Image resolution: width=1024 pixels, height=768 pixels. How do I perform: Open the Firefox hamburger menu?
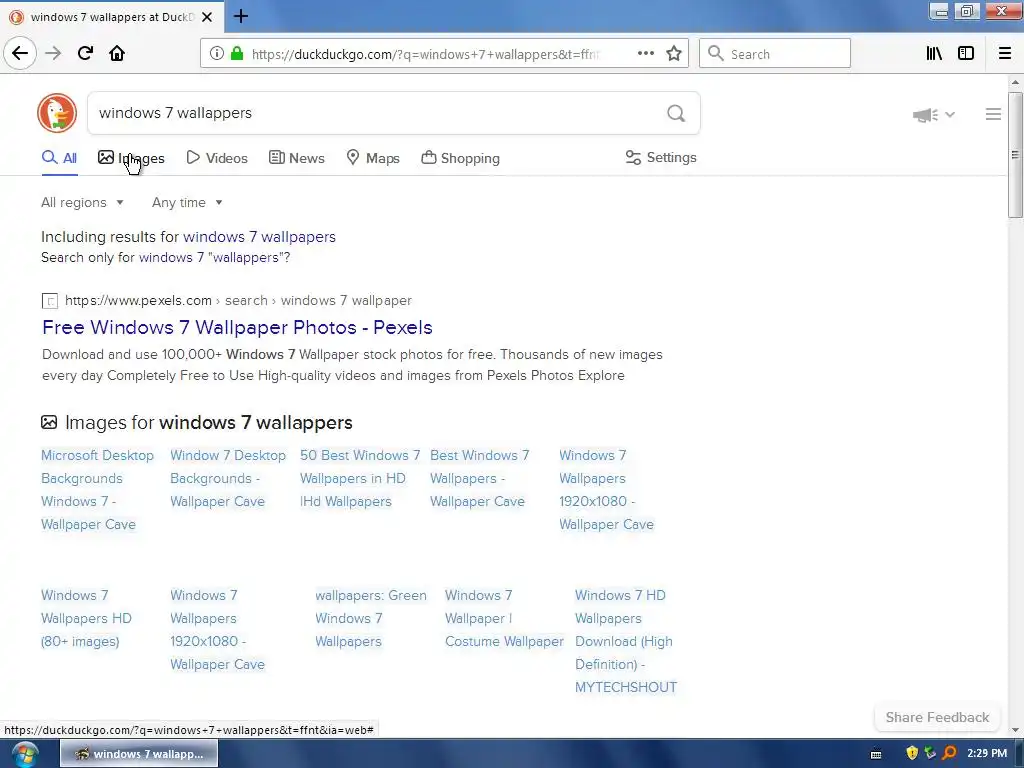point(1005,54)
